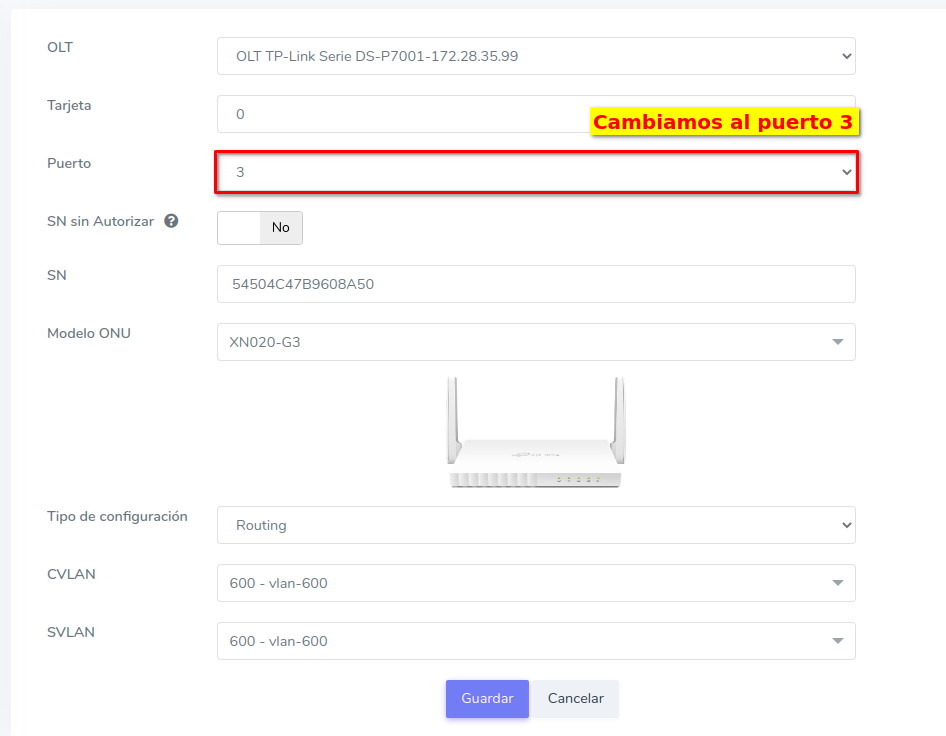Click the OLT TP-Link Serie selected value
946x736 pixels.
(x=377, y=56)
